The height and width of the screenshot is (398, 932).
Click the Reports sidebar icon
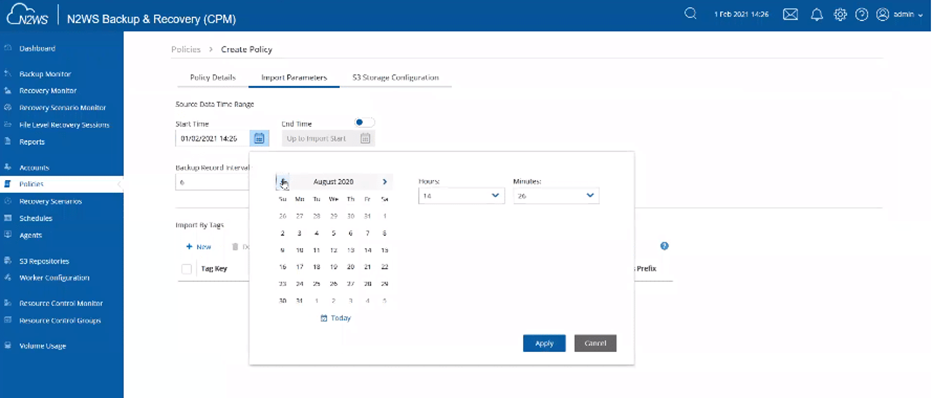point(8,142)
